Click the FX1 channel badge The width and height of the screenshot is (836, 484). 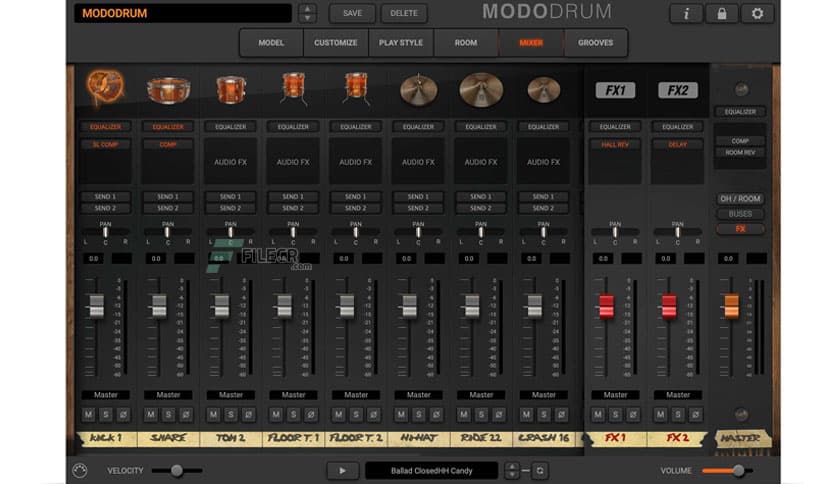pyautogui.click(x=615, y=90)
